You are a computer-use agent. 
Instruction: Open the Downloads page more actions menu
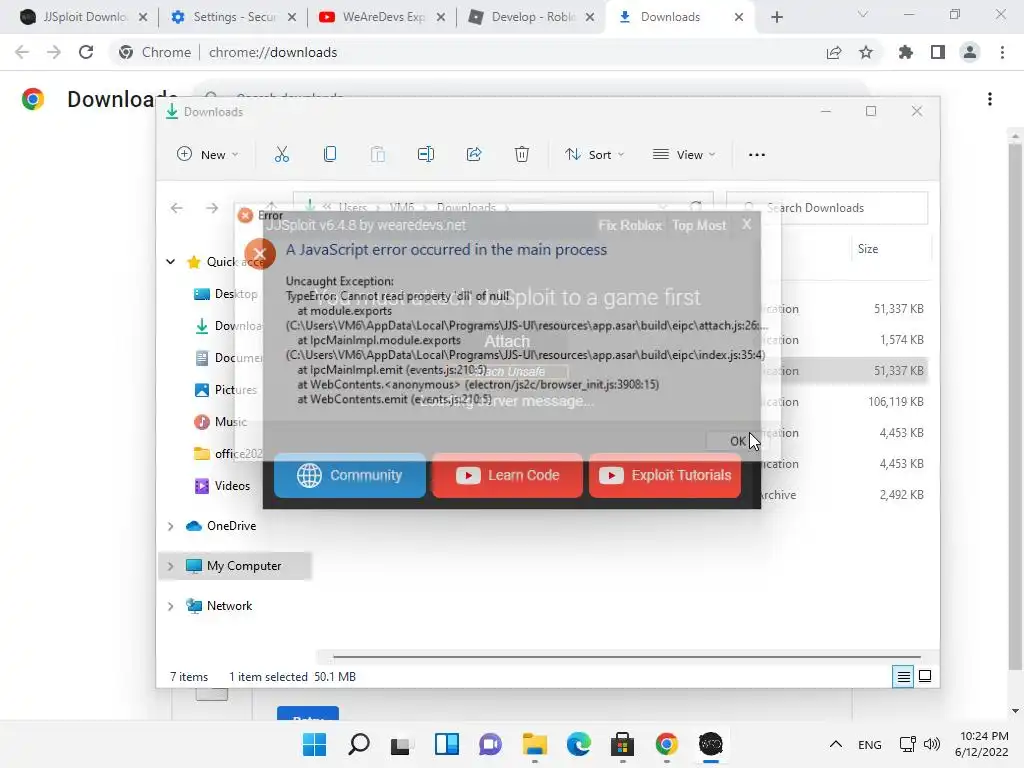click(x=990, y=99)
